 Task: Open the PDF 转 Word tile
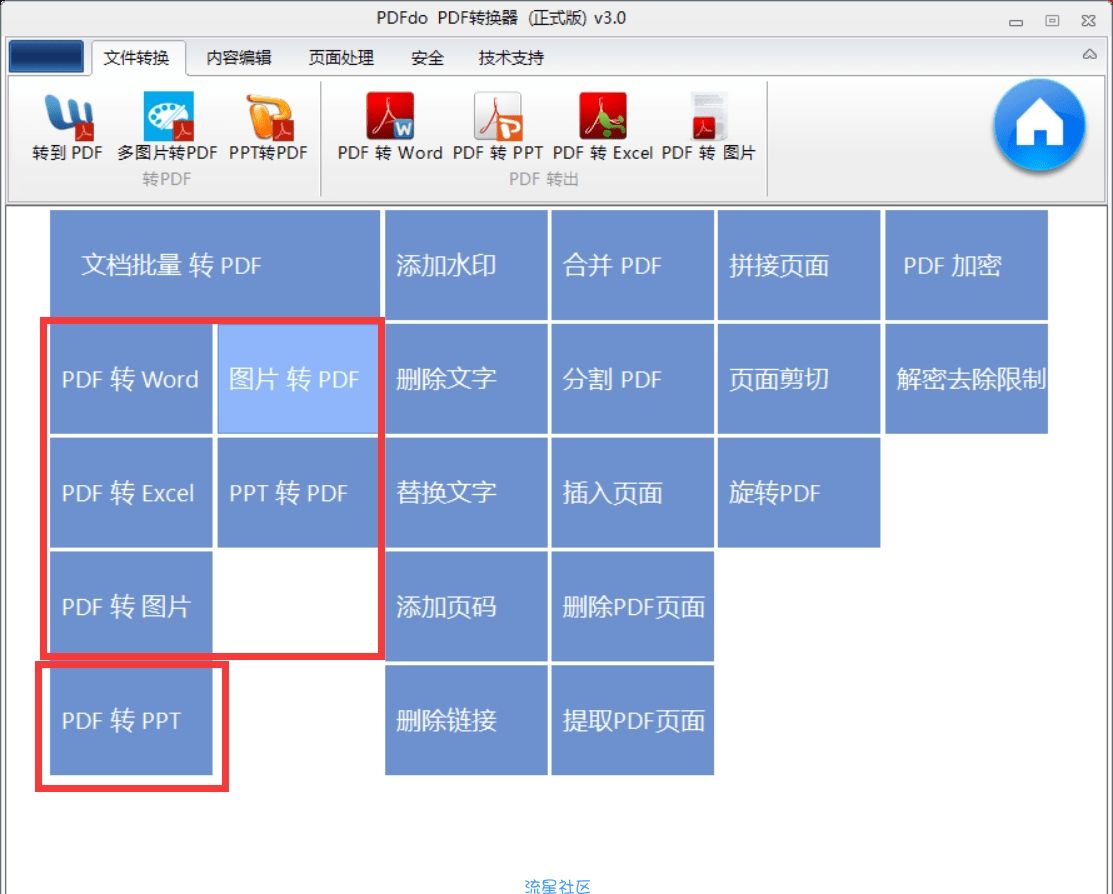click(131, 378)
